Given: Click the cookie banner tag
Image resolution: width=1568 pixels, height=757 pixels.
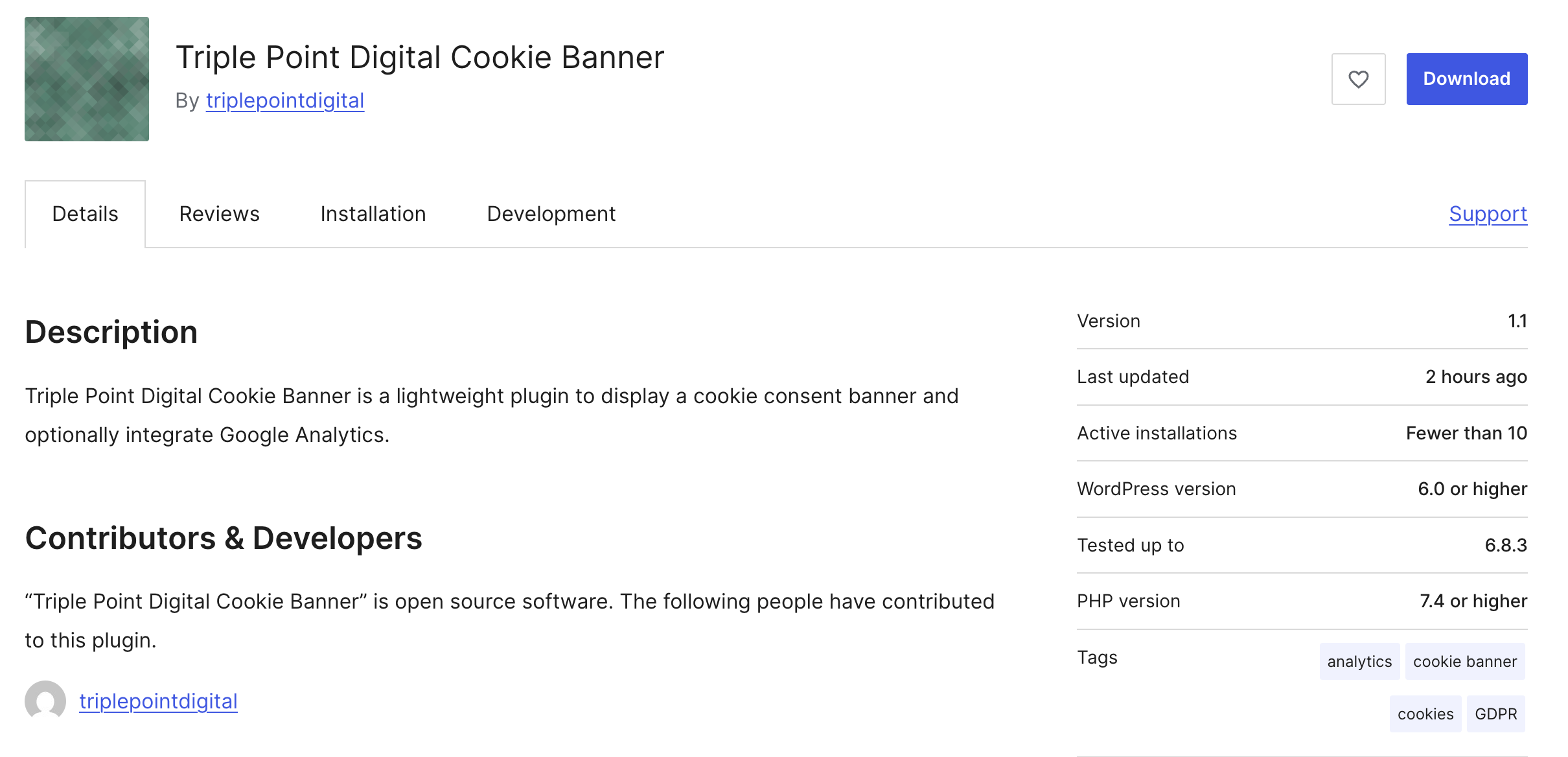Looking at the screenshot, I should (x=1464, y=661).
